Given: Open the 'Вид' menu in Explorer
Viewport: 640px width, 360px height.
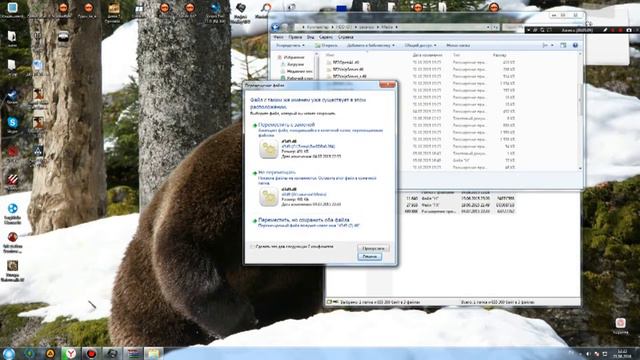Looking at the screenshot, I should coord(311,37).
